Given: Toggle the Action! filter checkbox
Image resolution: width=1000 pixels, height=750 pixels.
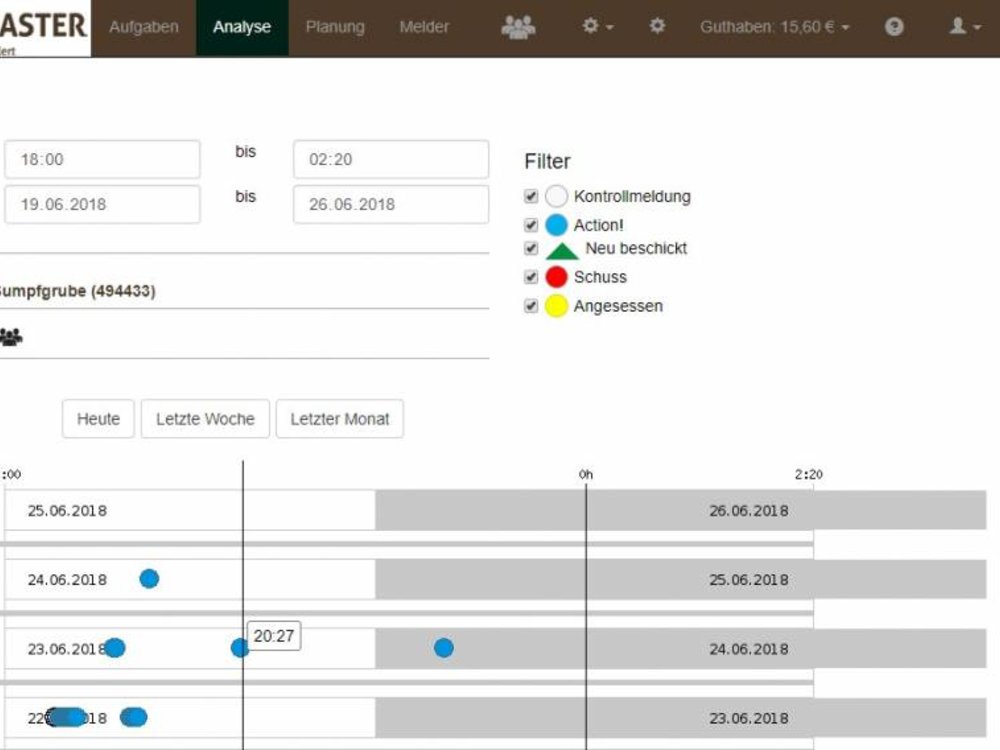Looking at the screenshot, I should click(x=531, y=225).
